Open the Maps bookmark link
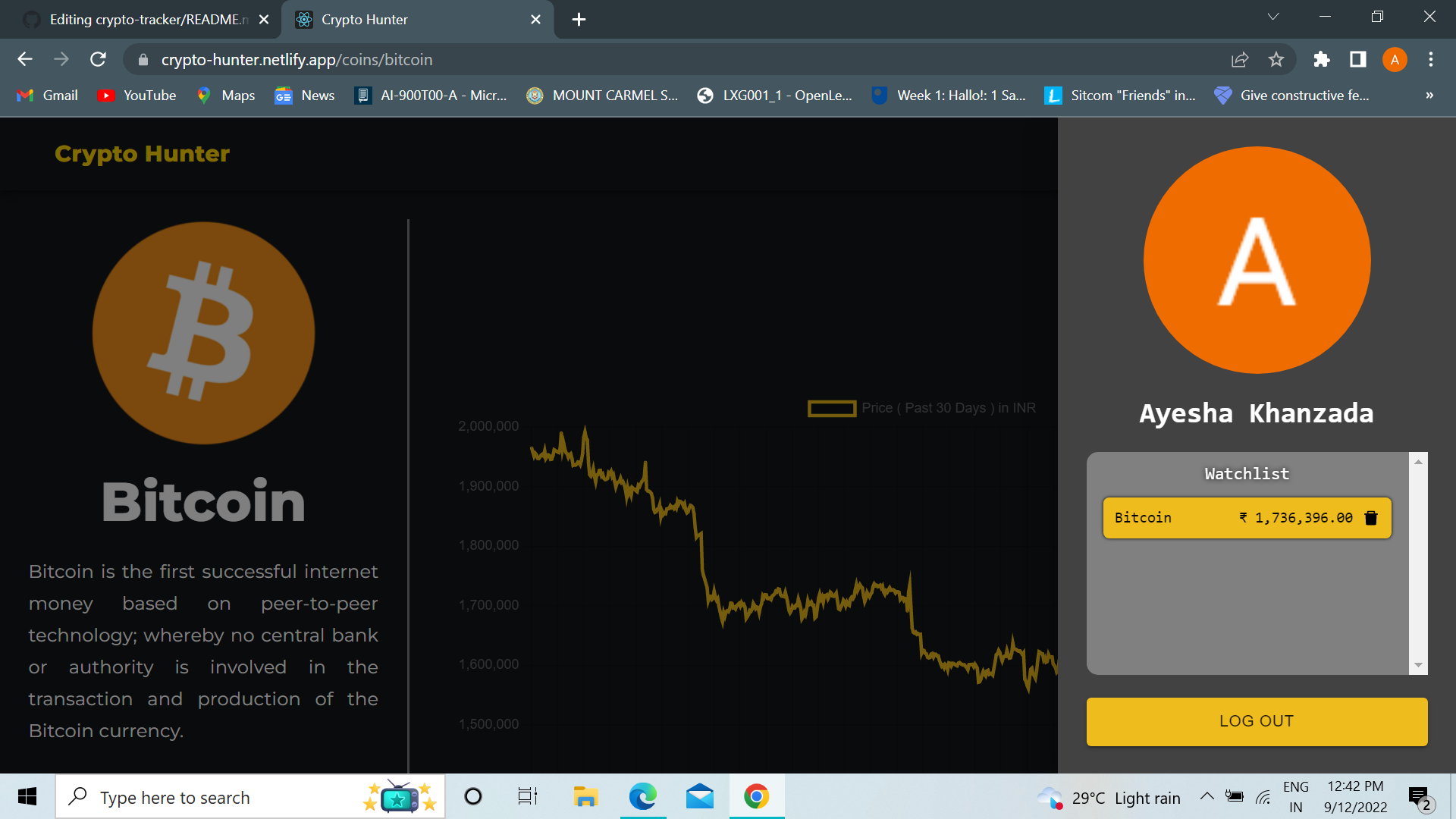 [225, 96]
